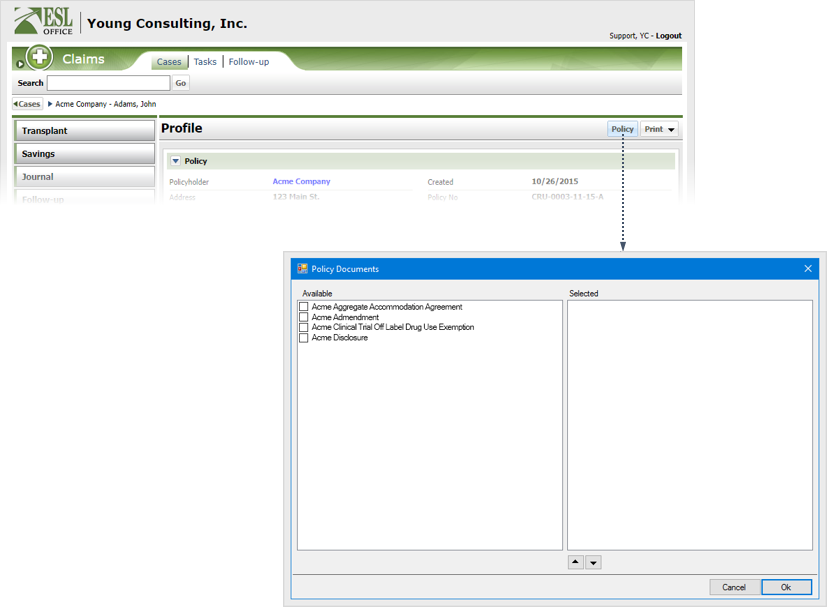Collapse the Policy section expander
Viewport: 827px width, 607px height.
(175, 161)
